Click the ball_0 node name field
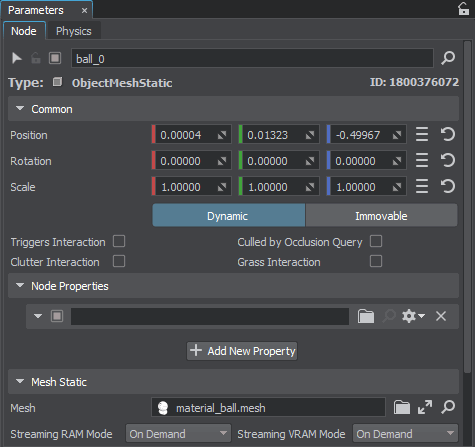 click(252, 59)
